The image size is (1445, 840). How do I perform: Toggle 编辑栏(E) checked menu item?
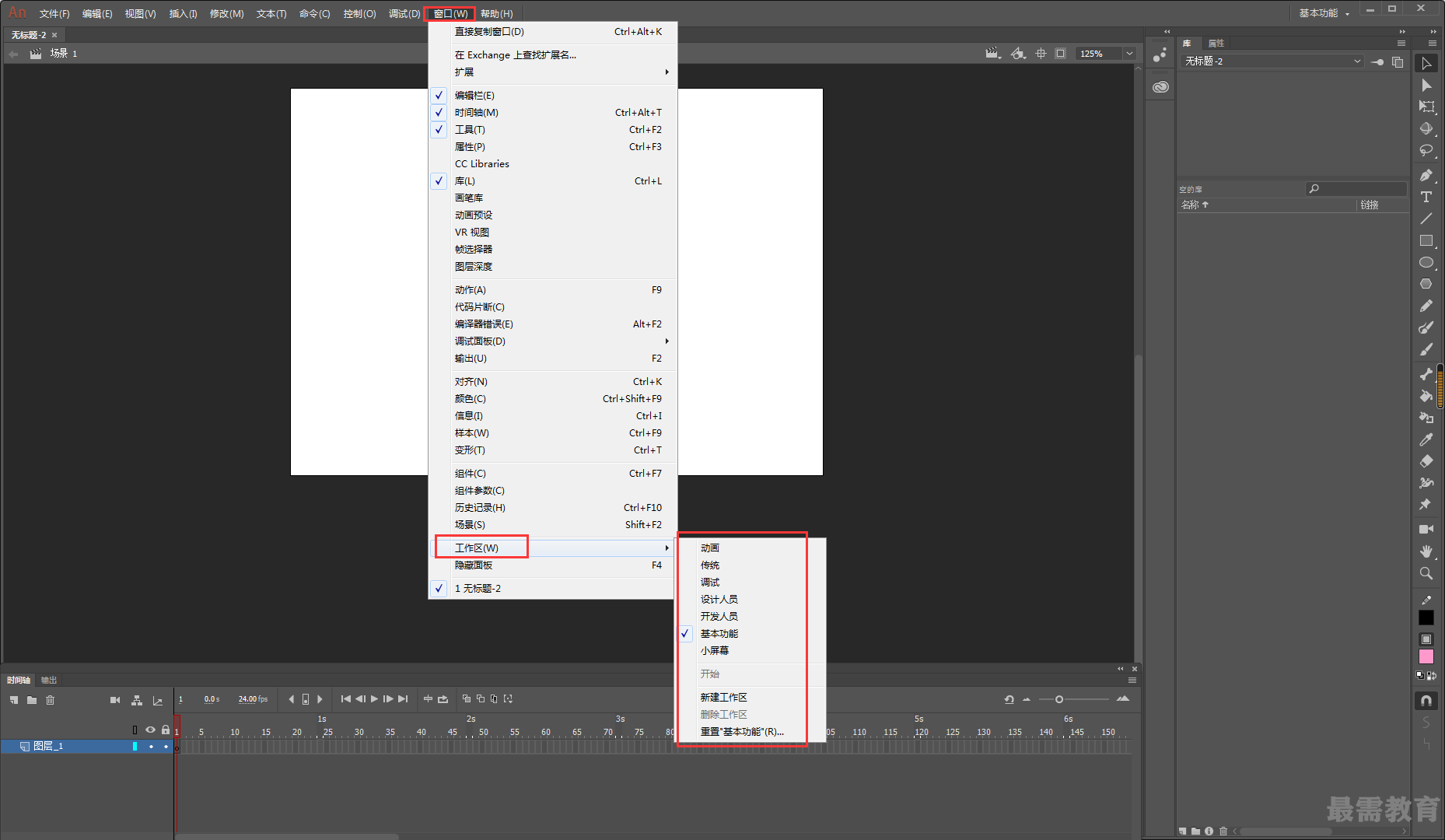tap(552, 96)
